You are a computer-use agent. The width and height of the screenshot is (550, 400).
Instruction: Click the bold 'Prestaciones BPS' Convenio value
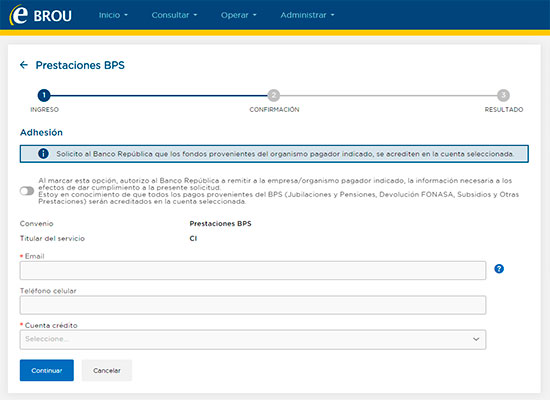click(220, 224)
